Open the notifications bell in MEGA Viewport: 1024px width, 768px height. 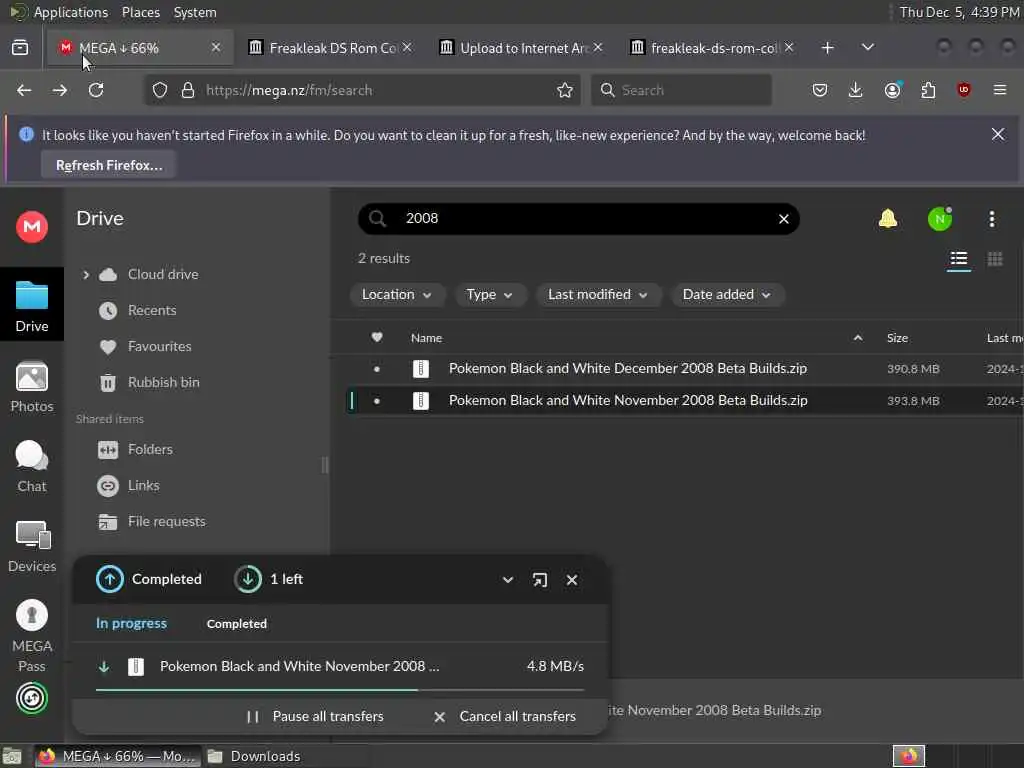888,219
